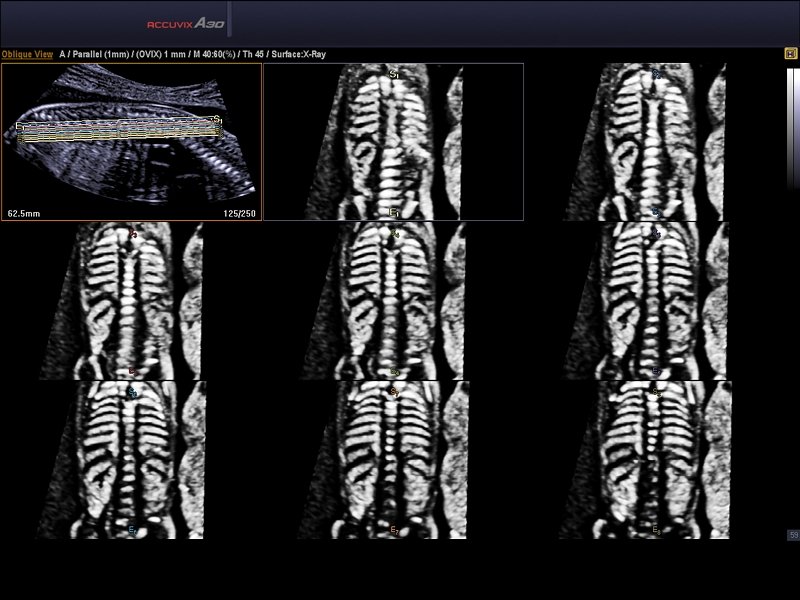Select the E marker on reference image slice lines
The height and width of the screenshot is (600, 800).
click(19, 126)
